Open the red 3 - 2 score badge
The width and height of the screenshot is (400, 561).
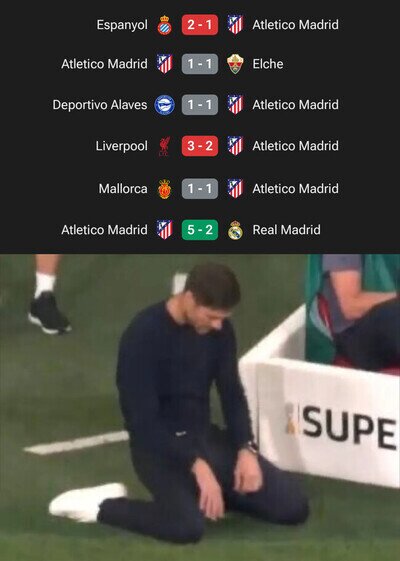[200, 146]
